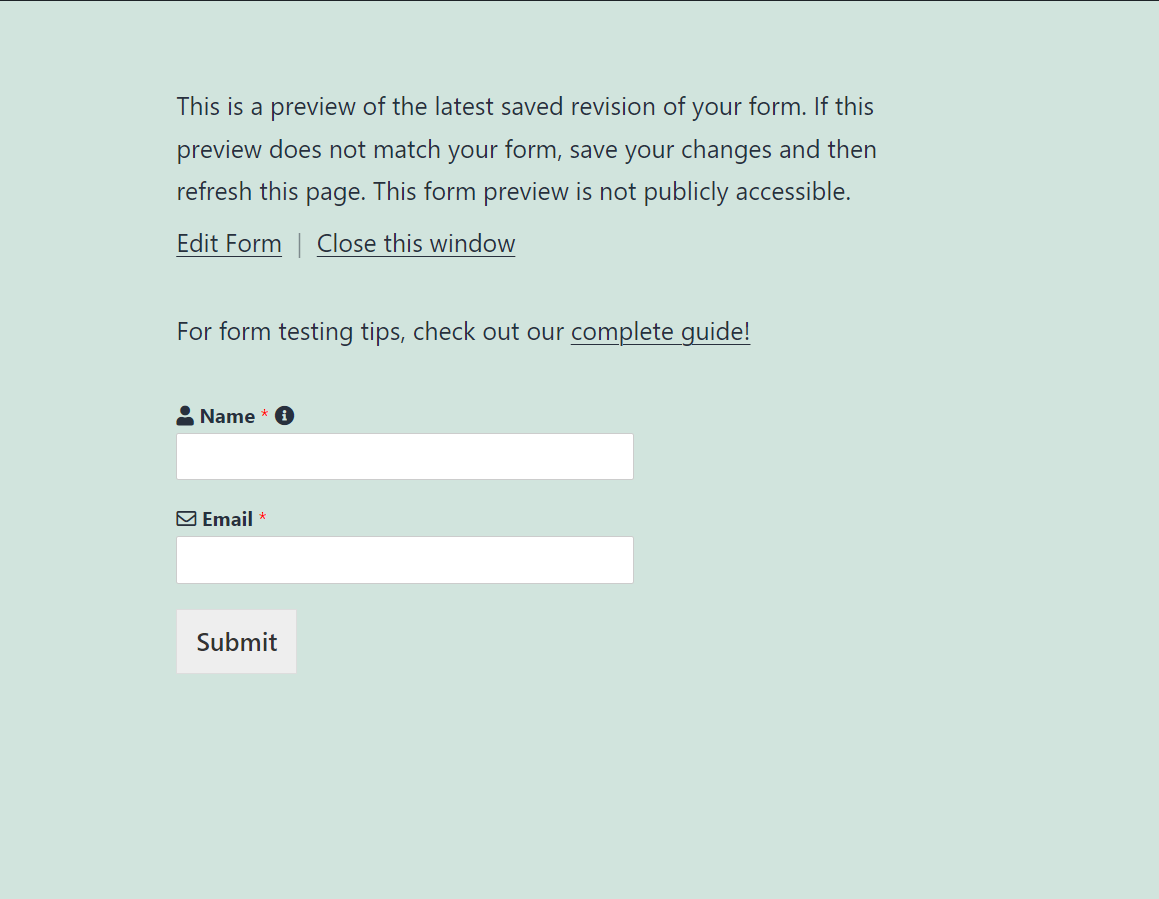
Task: Click the Submit button
Action: (x=237, y=642)
